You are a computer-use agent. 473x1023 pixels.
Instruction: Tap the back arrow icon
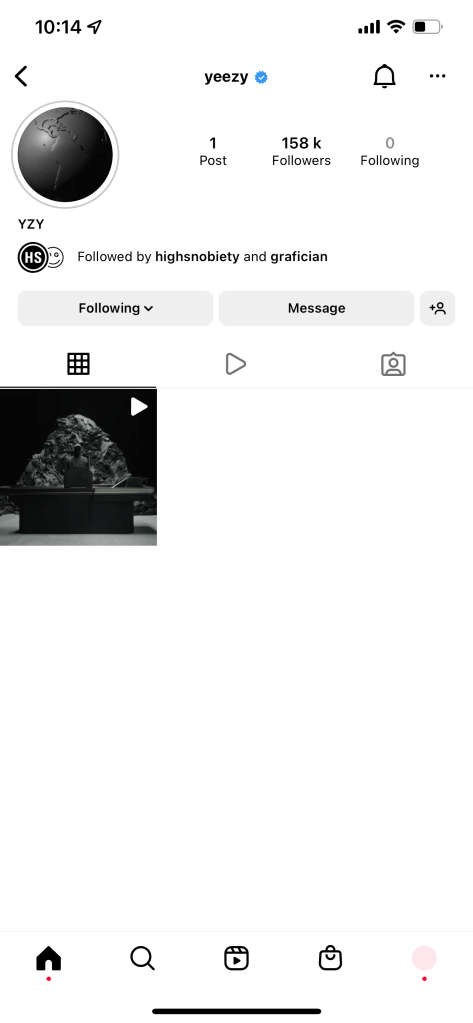(22, 76)
